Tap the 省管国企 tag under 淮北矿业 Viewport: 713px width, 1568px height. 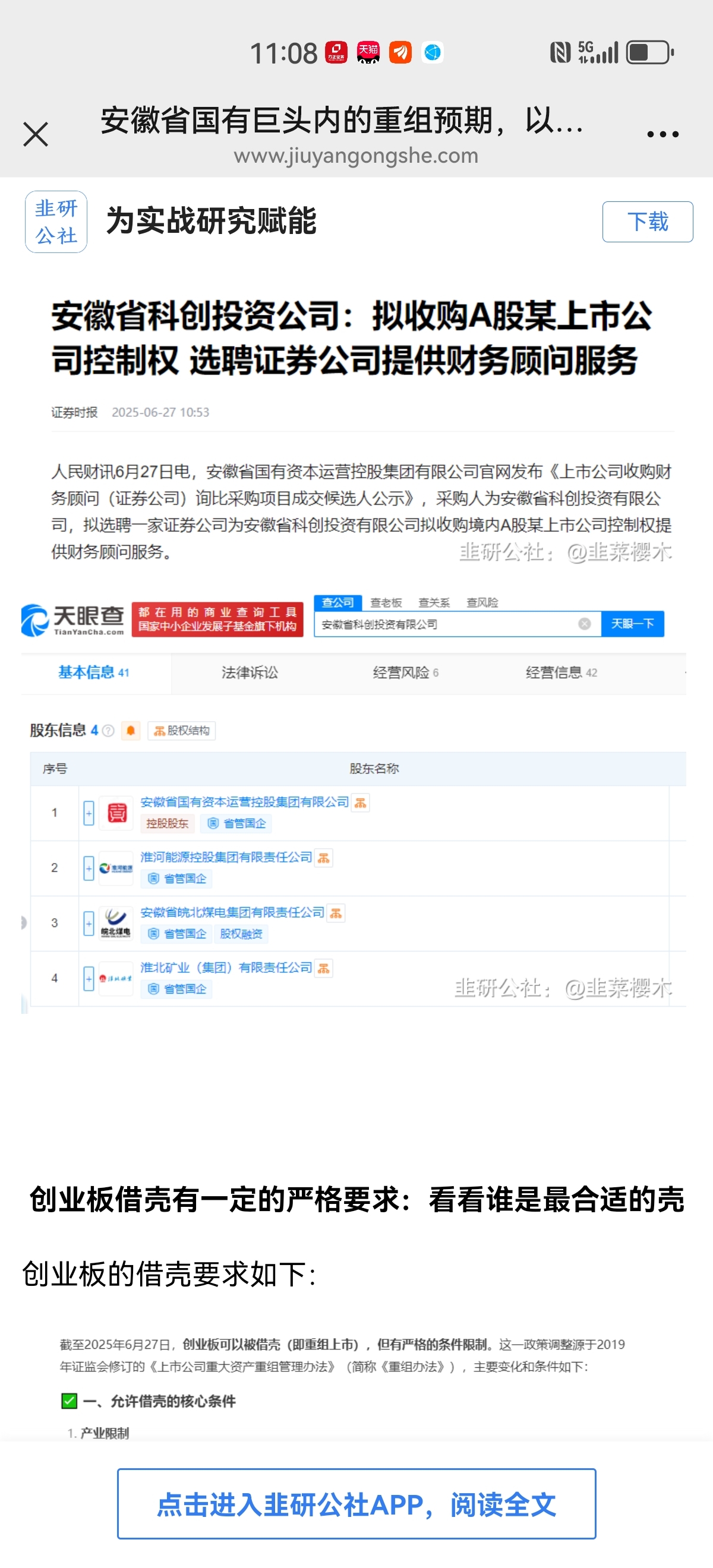point(176,989)
